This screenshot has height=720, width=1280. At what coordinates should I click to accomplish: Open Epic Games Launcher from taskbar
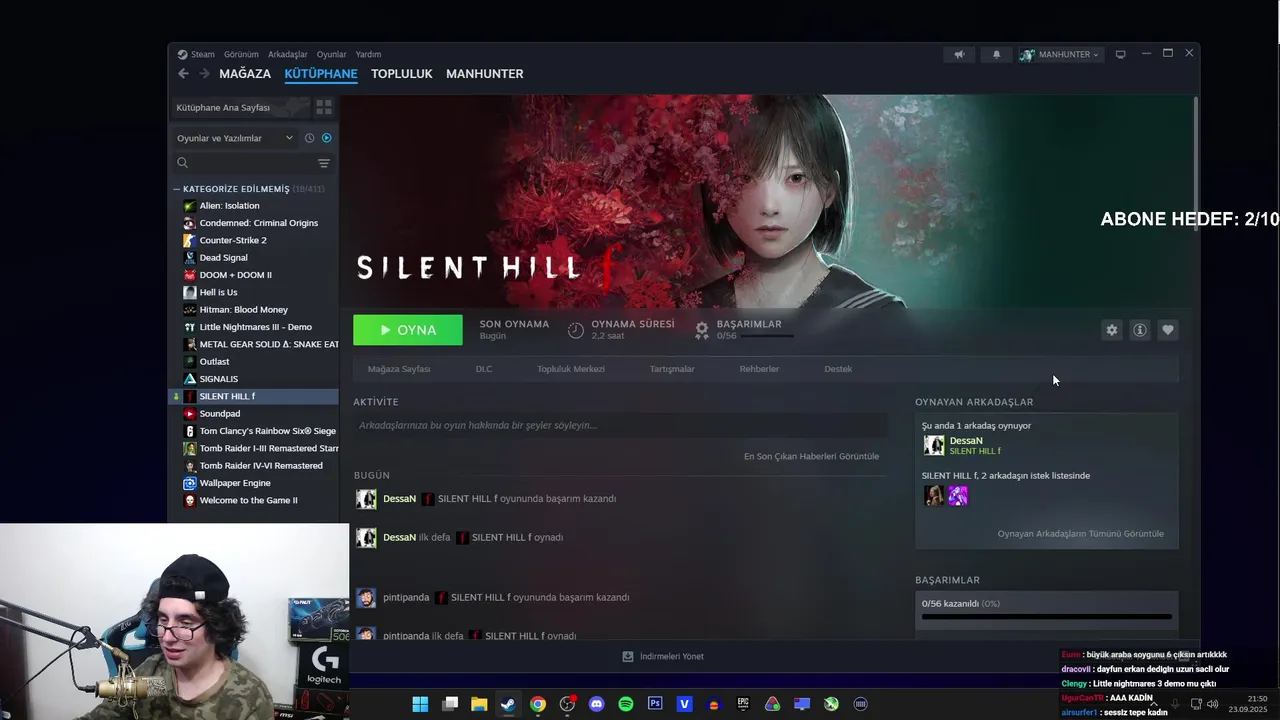click(x=743, y=704)
